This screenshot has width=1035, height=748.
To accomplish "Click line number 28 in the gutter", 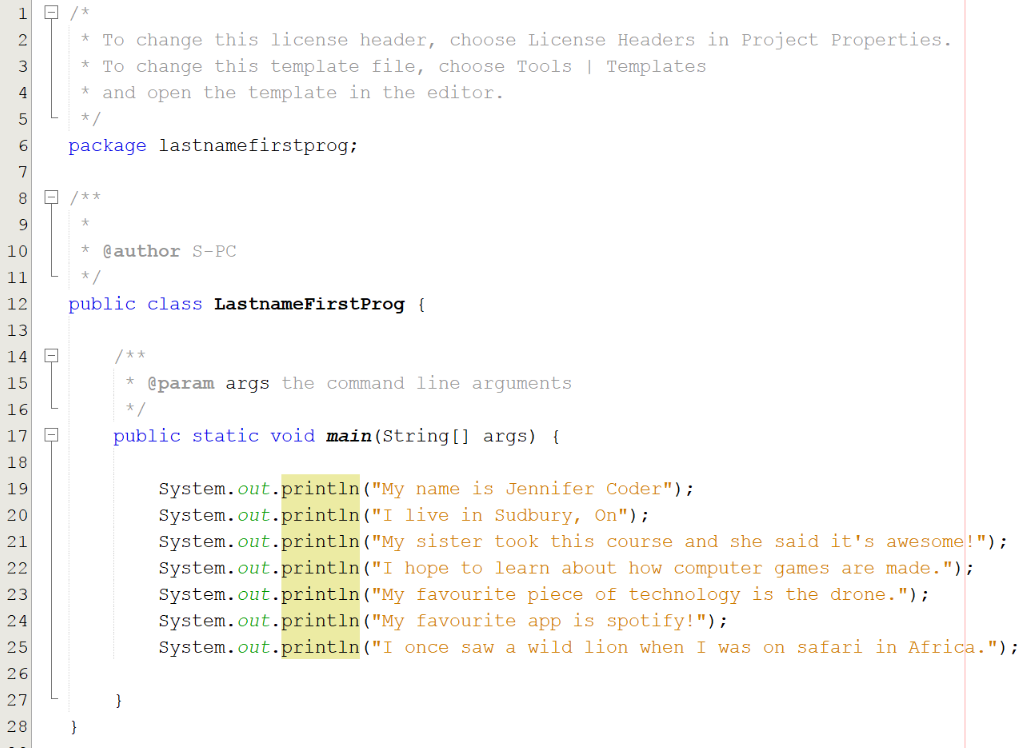I will coord(17,727).
